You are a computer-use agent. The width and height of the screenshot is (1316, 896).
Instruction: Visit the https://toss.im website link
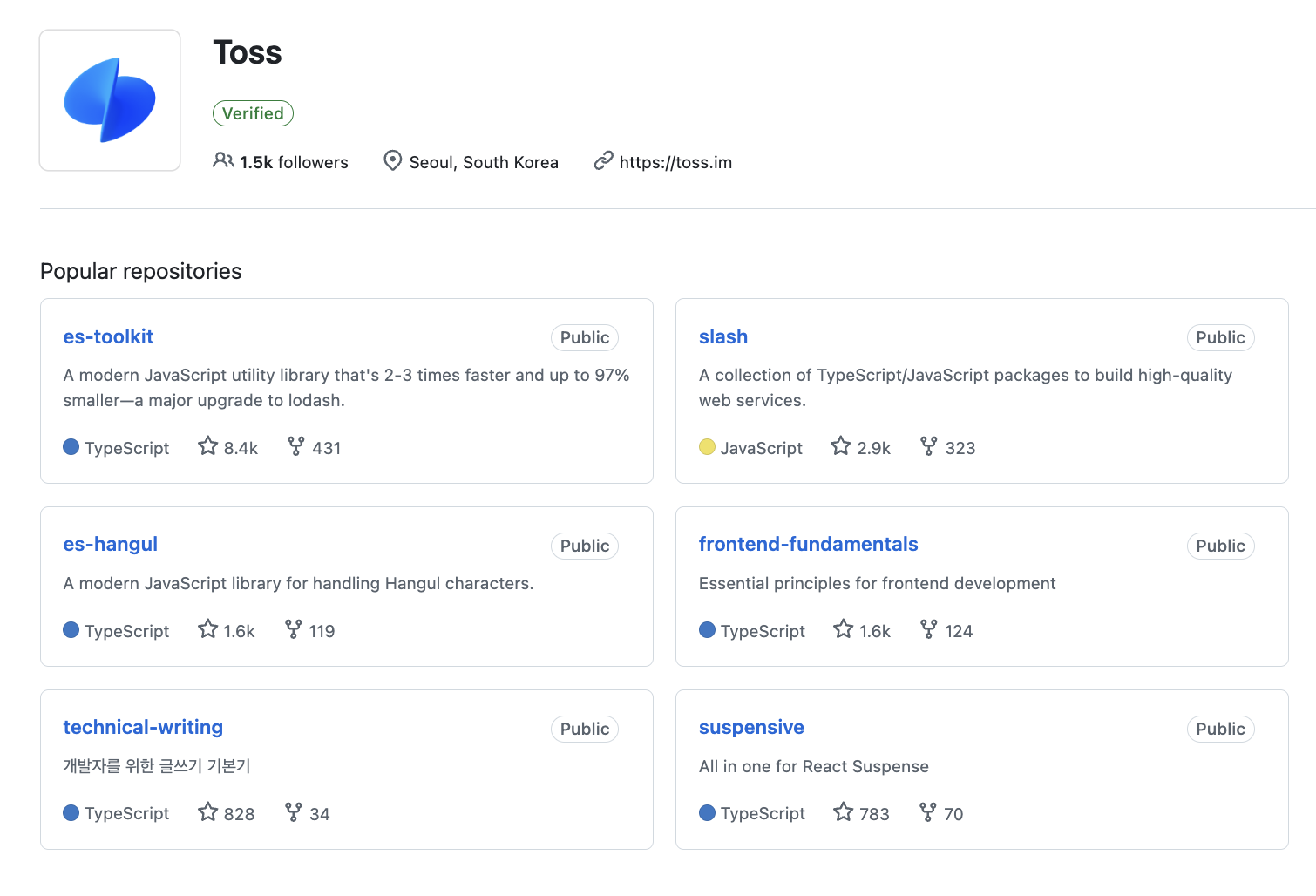675,162
